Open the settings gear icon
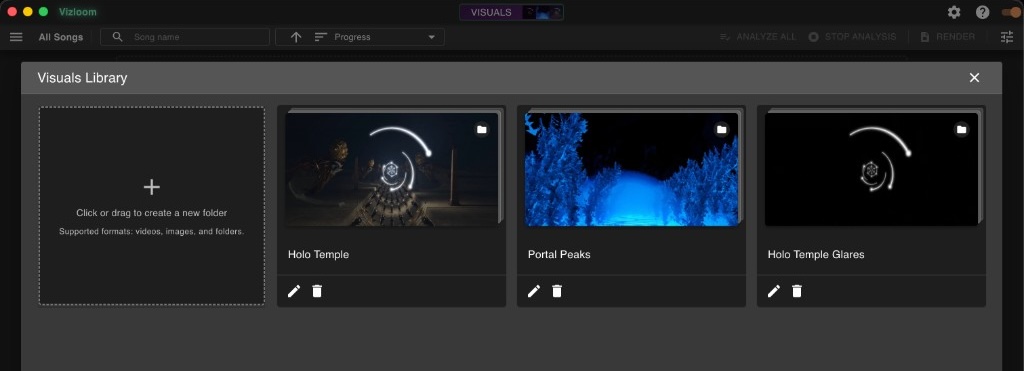 [954, 12]
